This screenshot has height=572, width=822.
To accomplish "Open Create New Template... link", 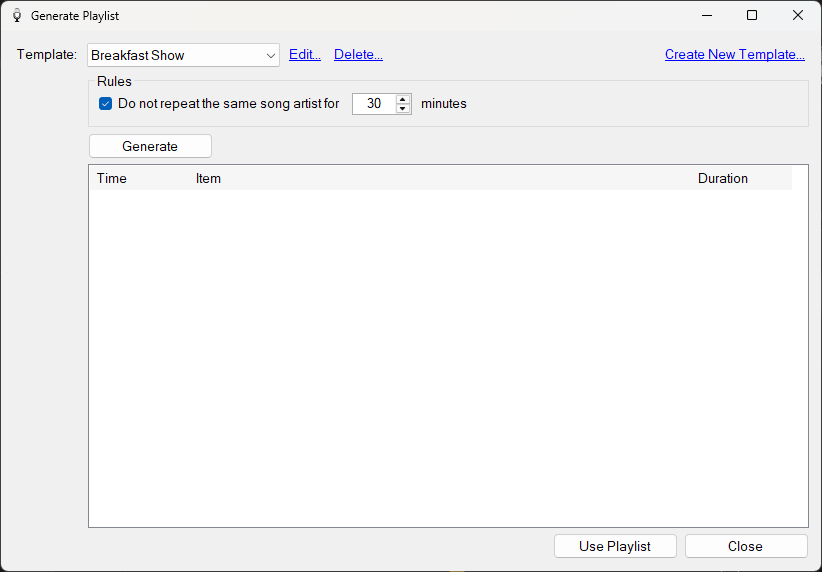I will [734, 55].
